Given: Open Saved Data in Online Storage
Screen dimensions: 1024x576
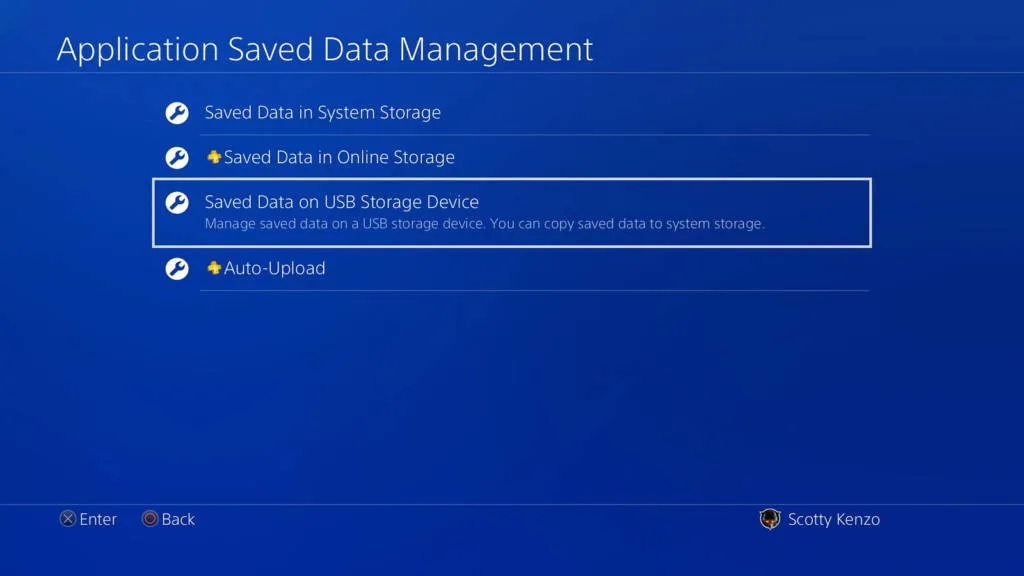Looking at the screenshot, I should [x=511, y=157].
